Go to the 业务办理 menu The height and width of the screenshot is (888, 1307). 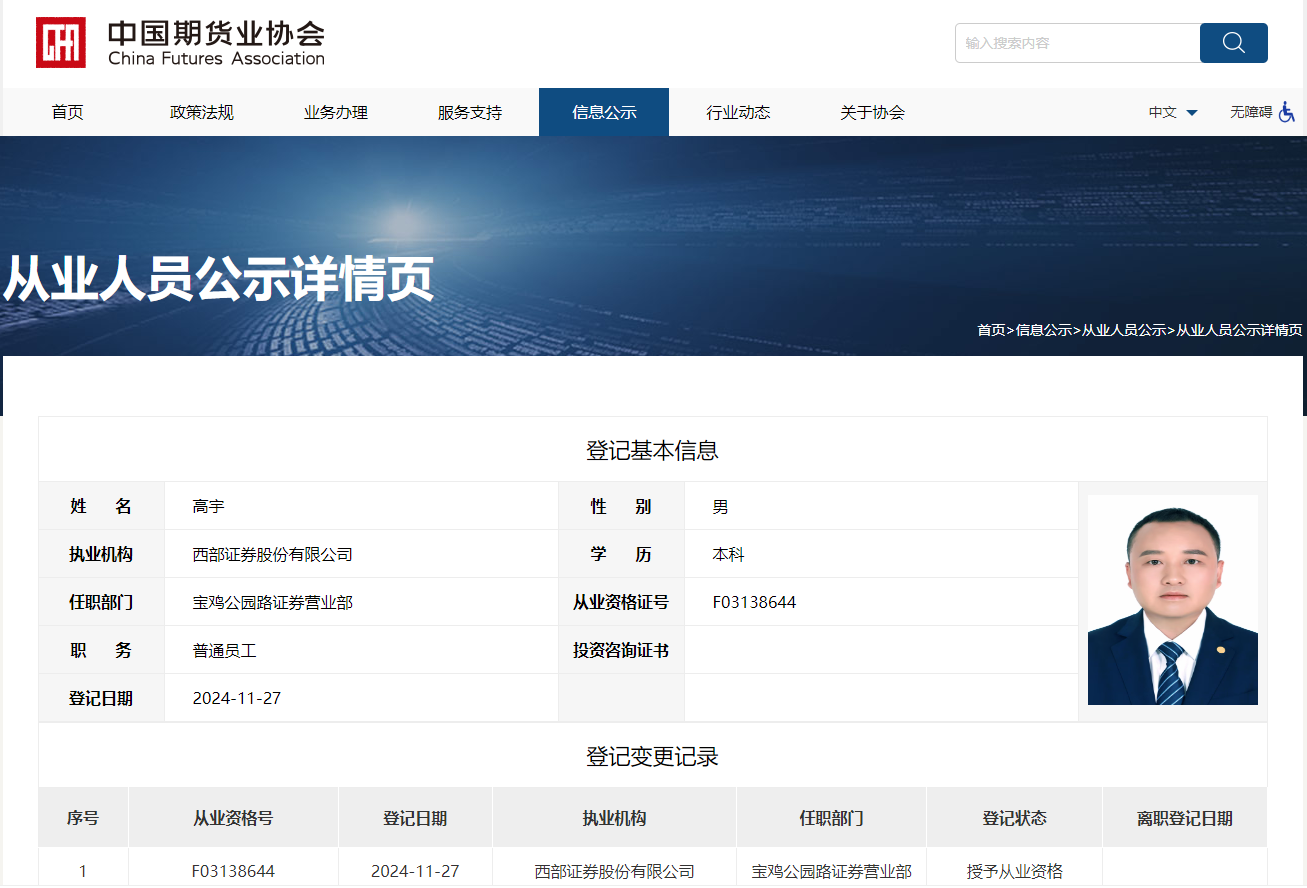336,112
